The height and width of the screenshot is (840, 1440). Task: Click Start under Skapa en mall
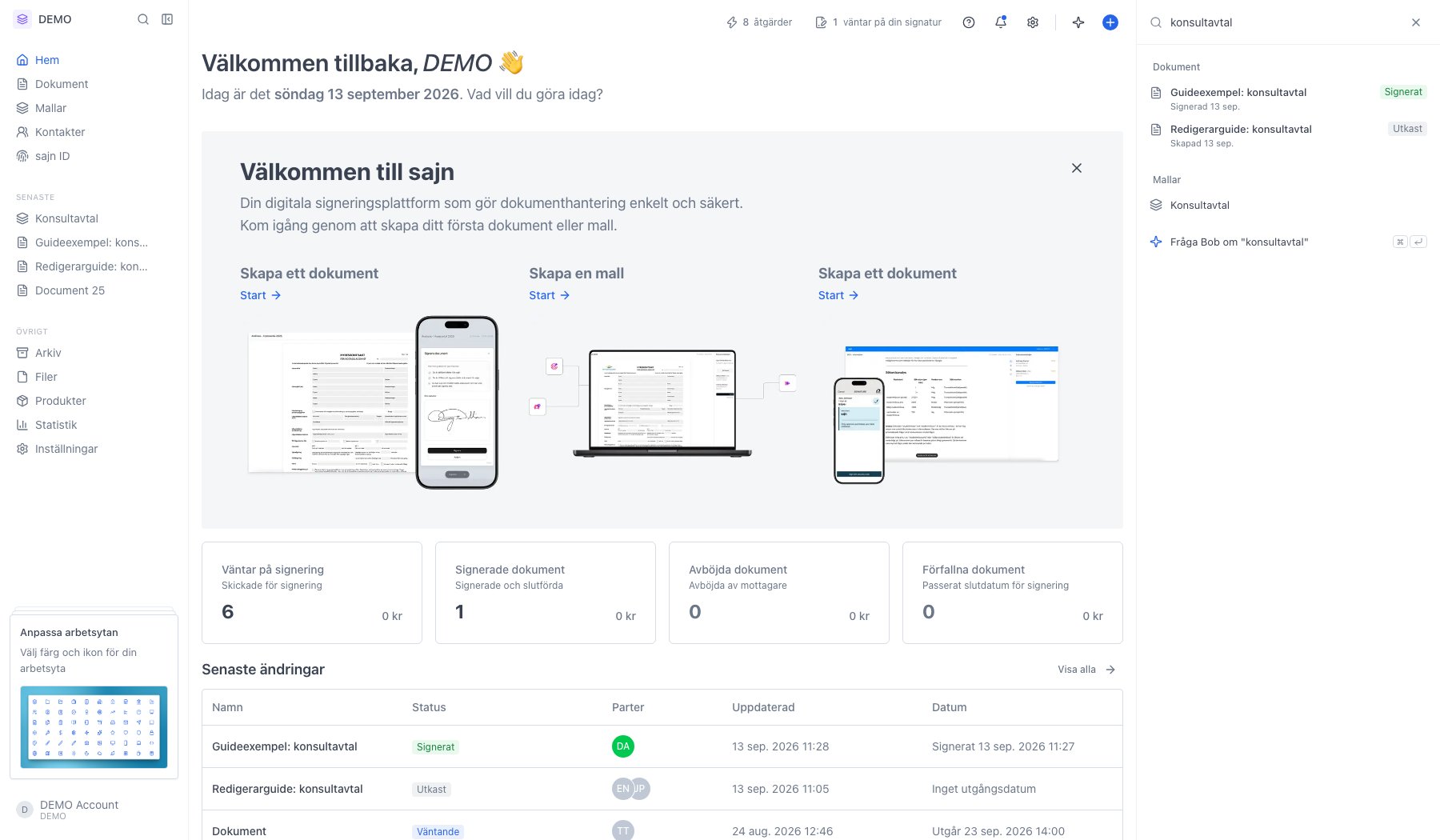549,295
